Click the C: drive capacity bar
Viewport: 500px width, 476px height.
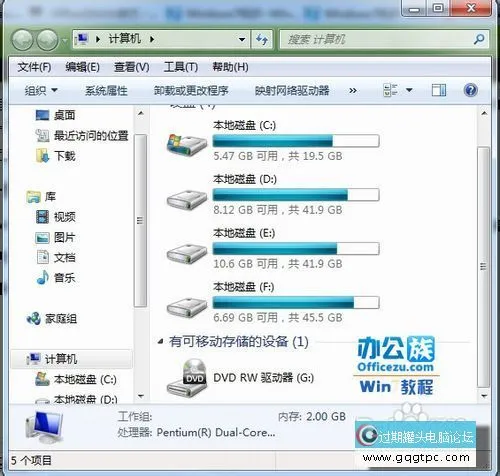tap(296, 141)
